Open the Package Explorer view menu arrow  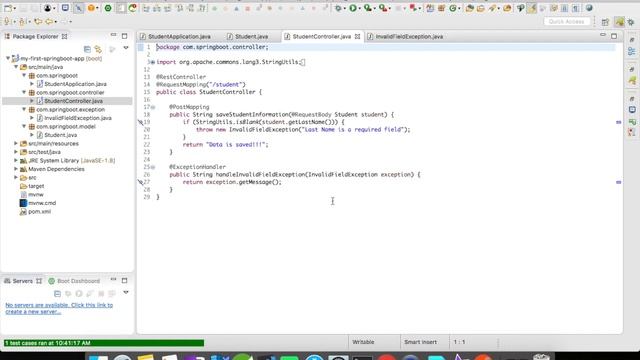(x=126, y=48)
